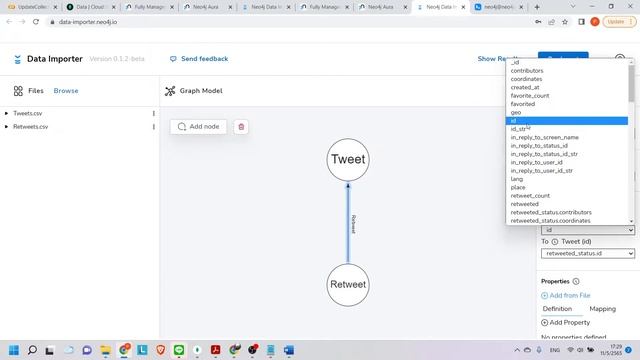Click the dropdown list scroll-down arrow
Image resolution: width=640 pixels, height=360 pixels.
[631, 221]
